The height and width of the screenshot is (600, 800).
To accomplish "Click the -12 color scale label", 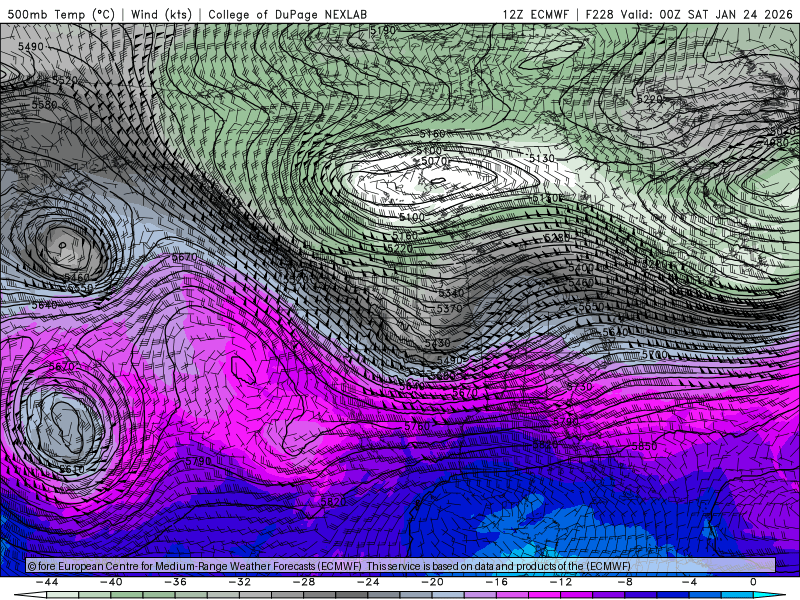I will coord(561,582).
